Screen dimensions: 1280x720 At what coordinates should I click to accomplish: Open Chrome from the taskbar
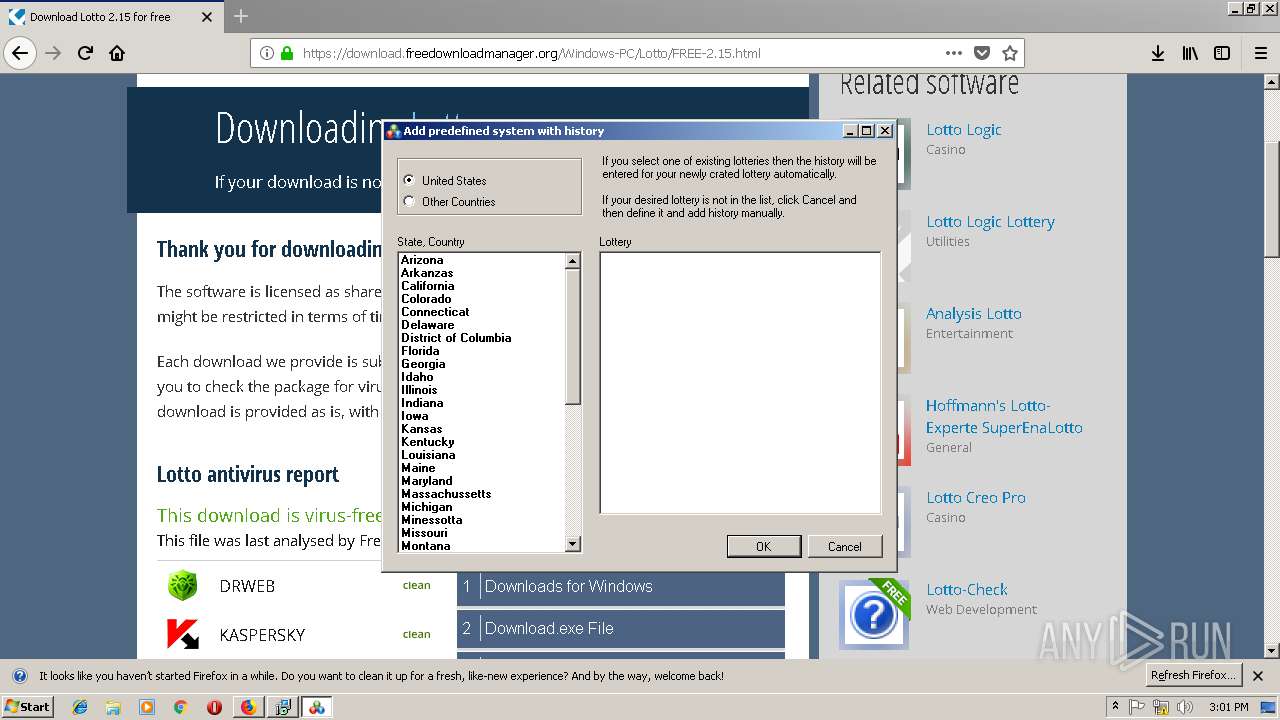180,707
